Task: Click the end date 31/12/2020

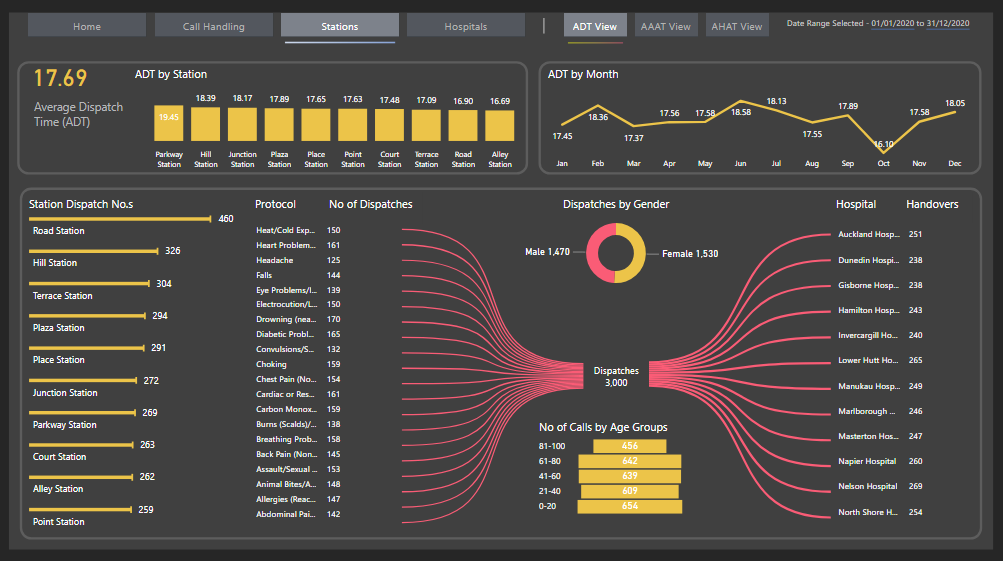Action: coord(948,23)
